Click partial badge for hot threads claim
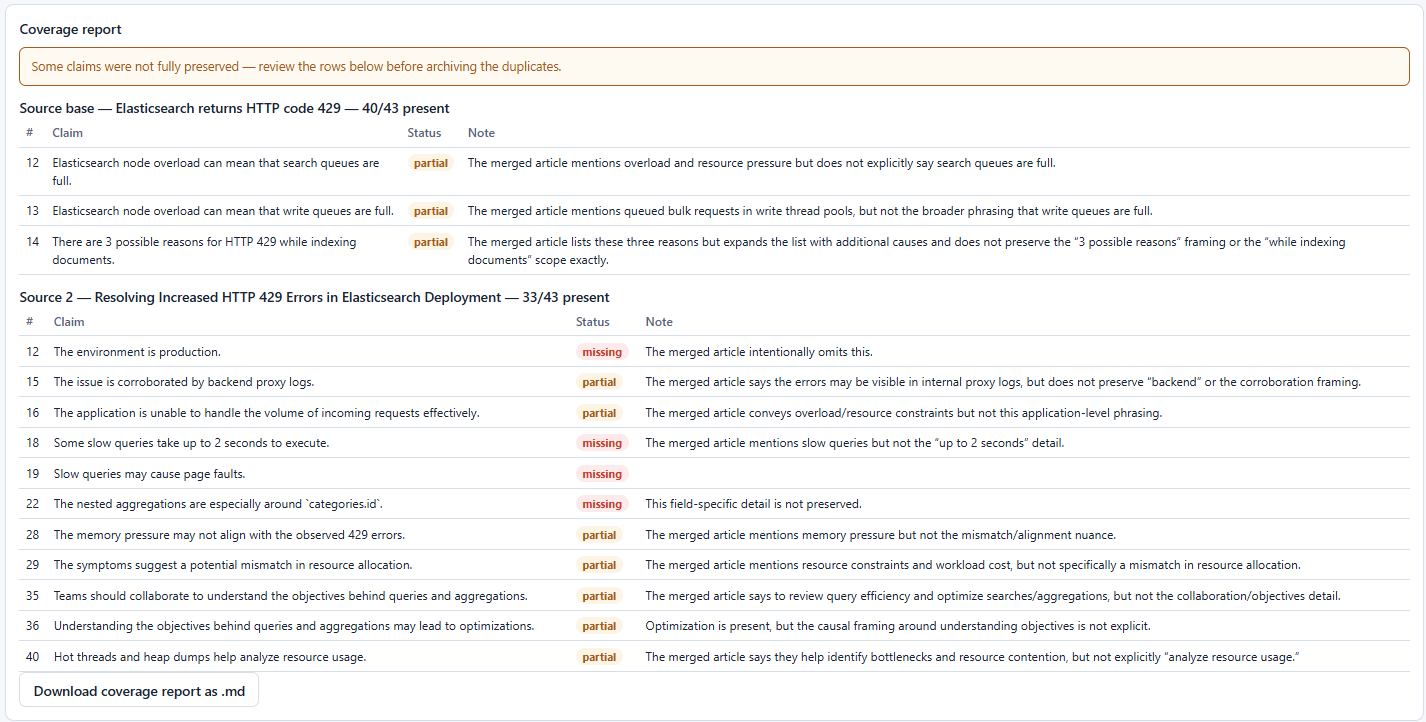This screenshot has width=1426, height=722. (599, 657)
